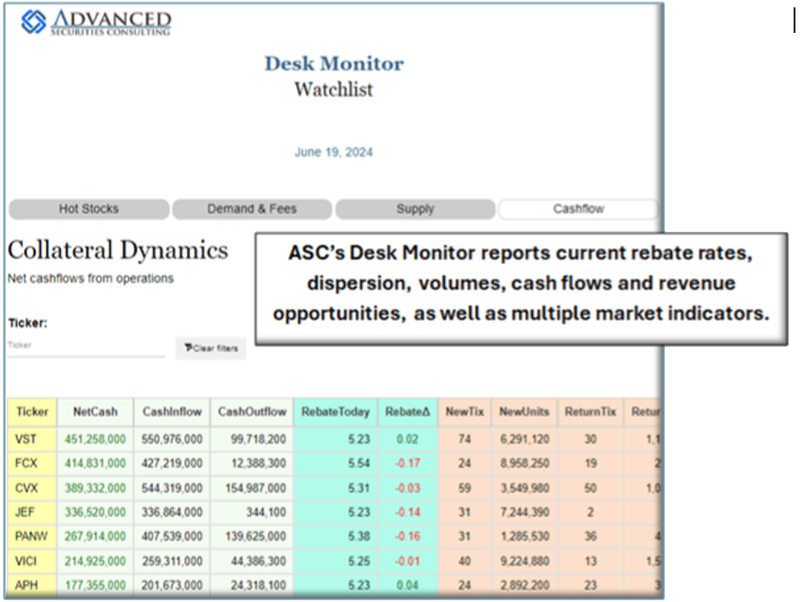Click NetCash value 414,831,000
This screenshot has width=800, height=602.
[x=95, y=463]
